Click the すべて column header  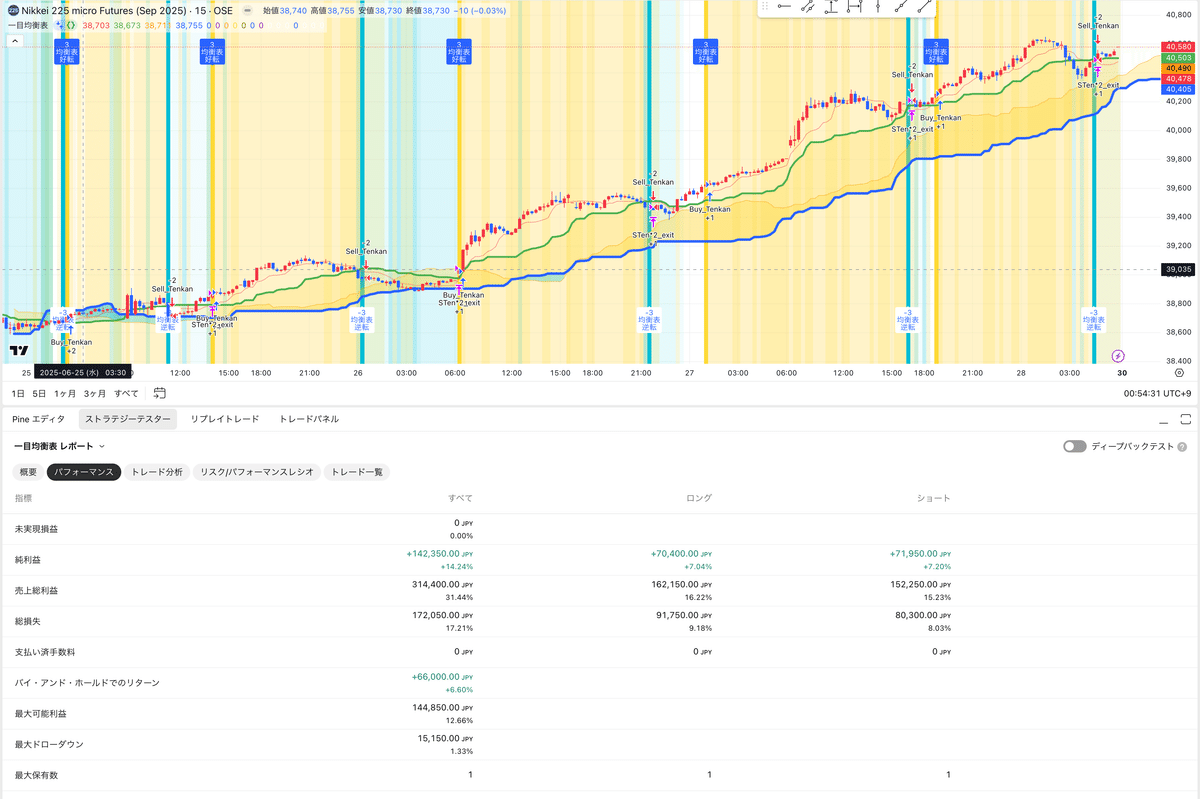pyautogui.click(x=461, y=497)
